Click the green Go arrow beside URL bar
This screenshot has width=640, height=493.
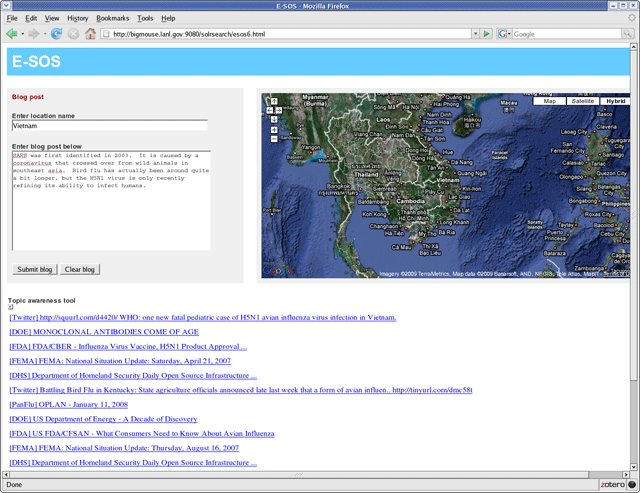(x=487, y=34)
